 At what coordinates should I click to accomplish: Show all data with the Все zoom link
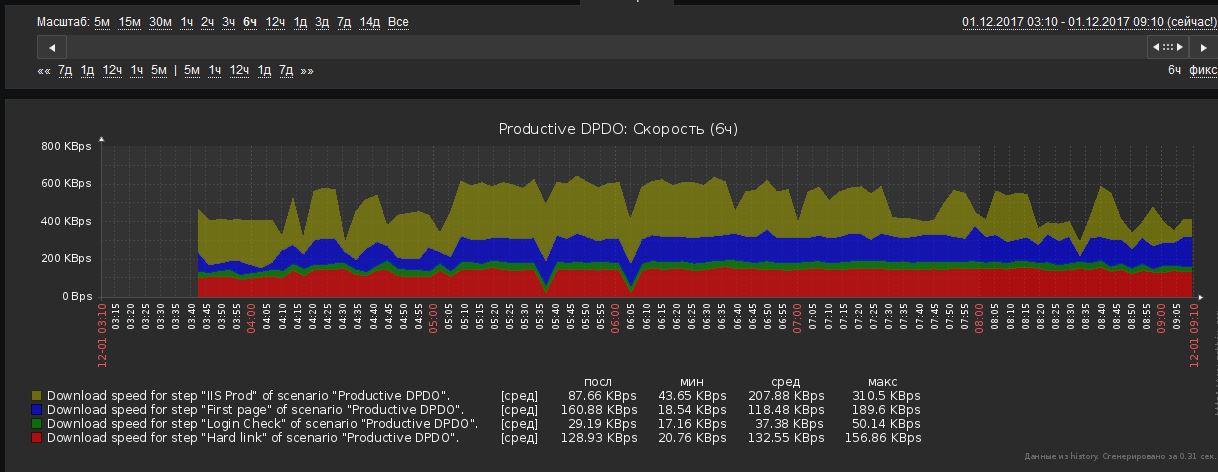398,22
